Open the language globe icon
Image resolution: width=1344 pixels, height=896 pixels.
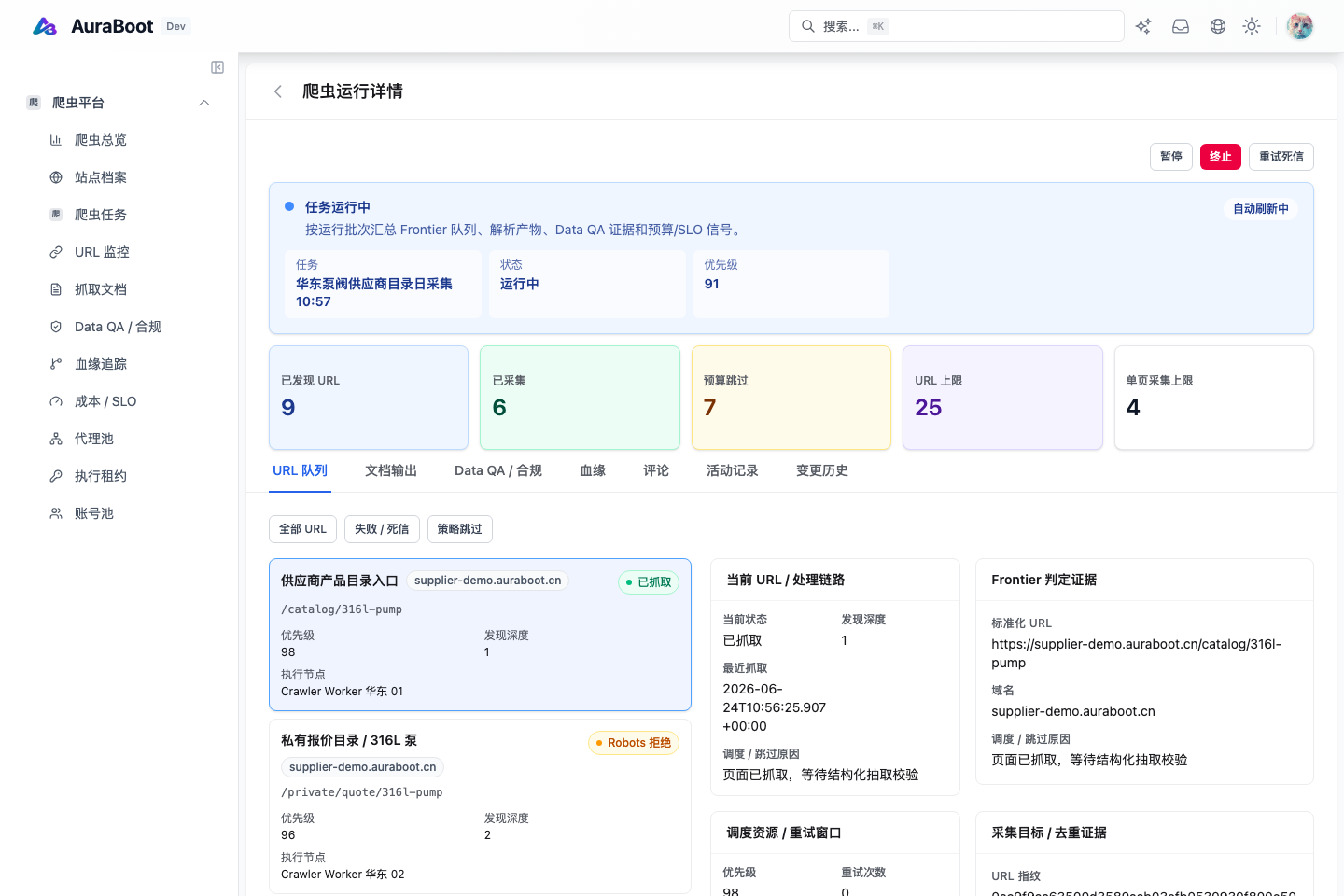[1218, 26]
